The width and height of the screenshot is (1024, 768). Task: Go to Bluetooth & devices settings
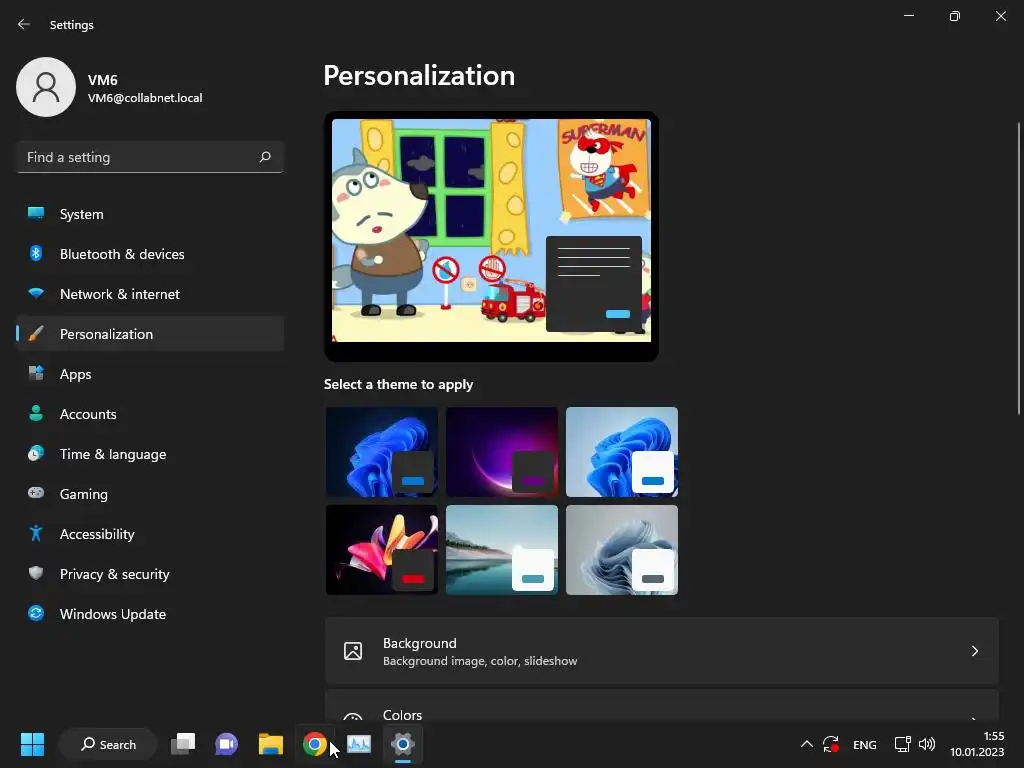pos(150,253)
